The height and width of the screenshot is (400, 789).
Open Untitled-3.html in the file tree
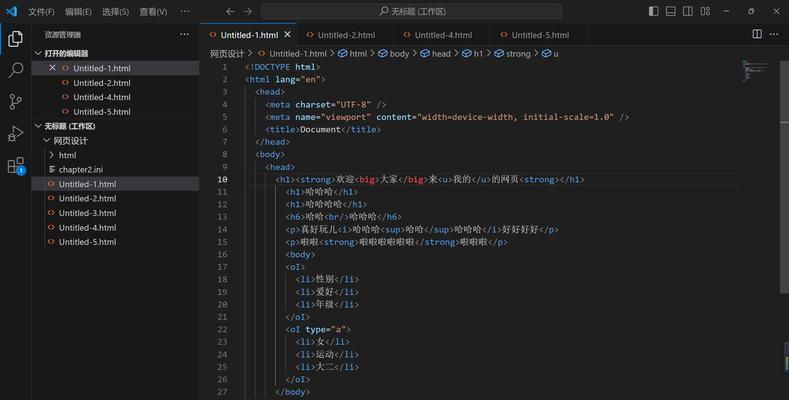(87, 213)
